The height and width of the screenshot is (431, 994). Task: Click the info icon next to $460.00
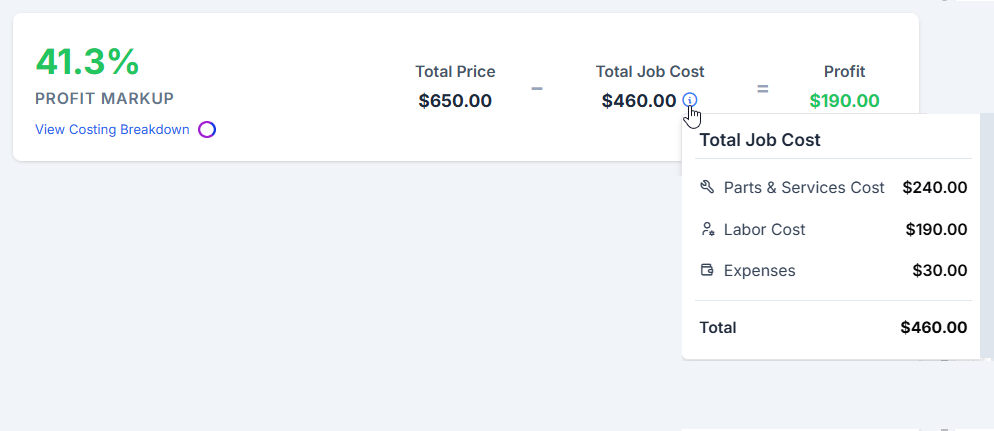(x=690, y=100)
